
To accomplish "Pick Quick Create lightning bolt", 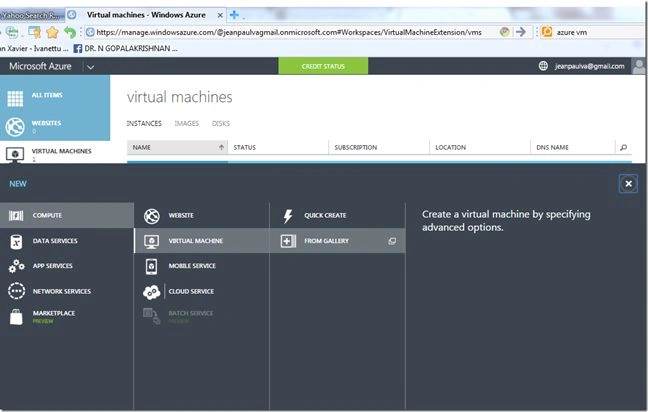I will (x=288, y=216).
